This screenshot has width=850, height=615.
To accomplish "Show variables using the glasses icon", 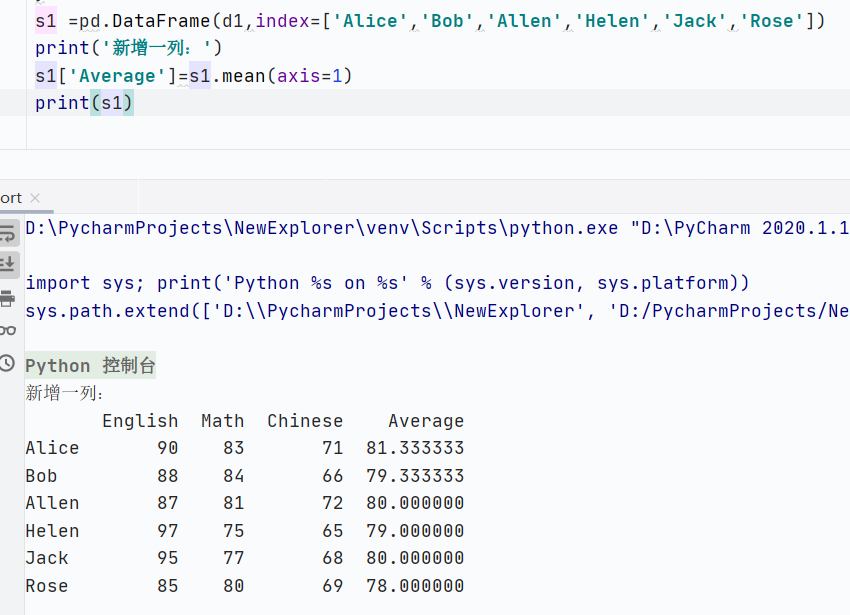I will 7,330.
